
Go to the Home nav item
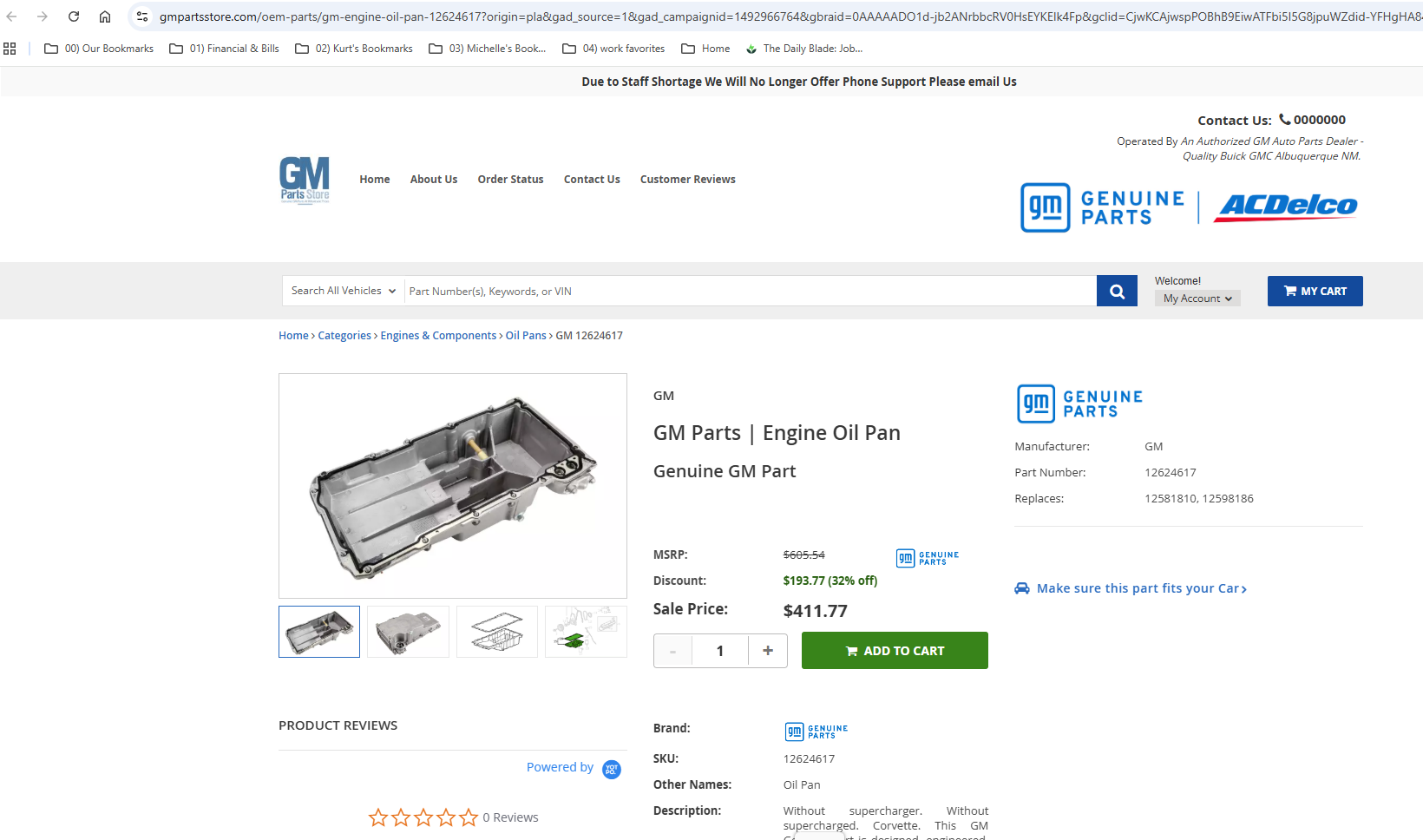click(375, 180)
